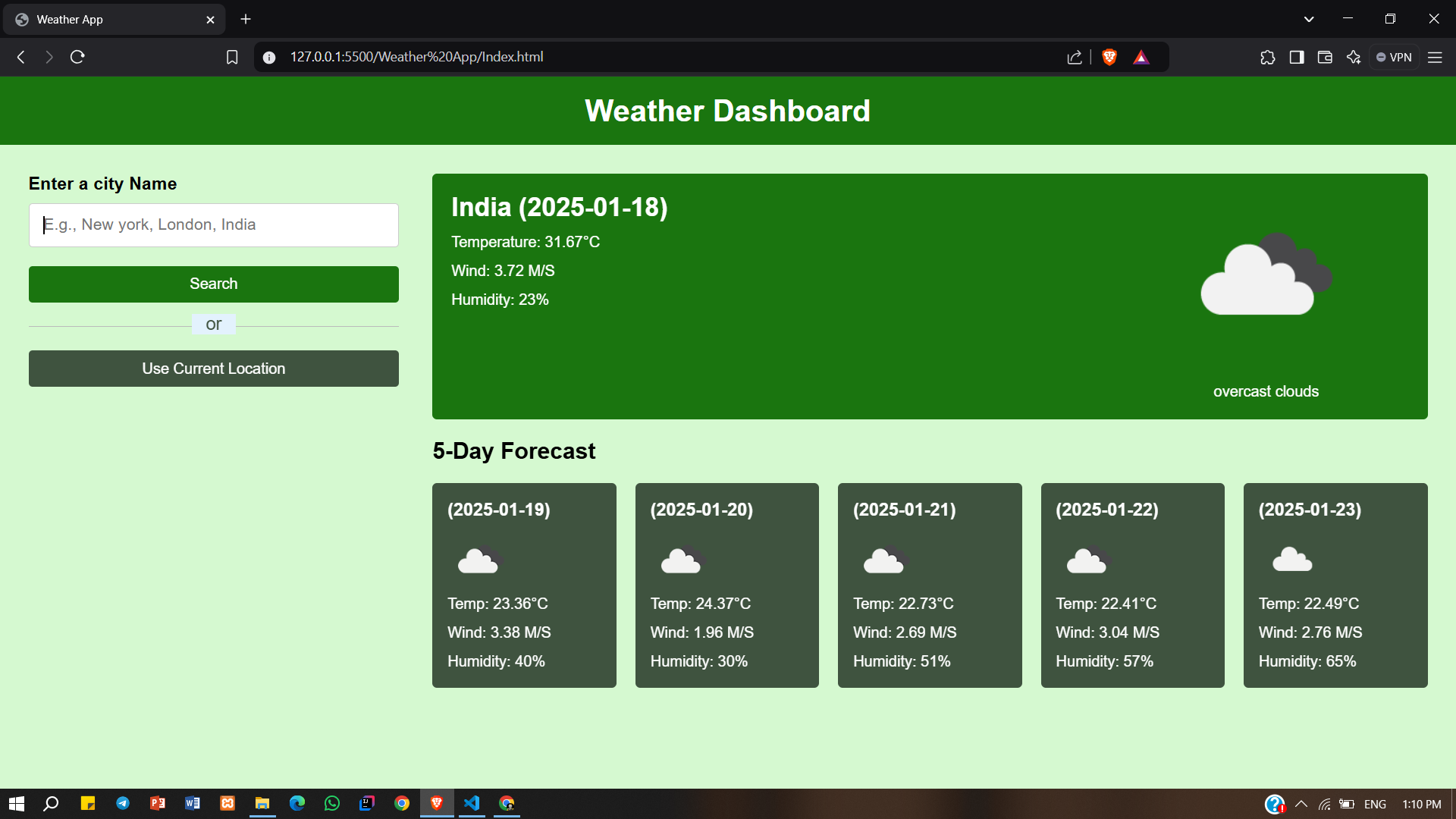Click the share page icon
The height and width of the screenshot is (819, 1456).
pyautogui.click(x=1075, y=57)
